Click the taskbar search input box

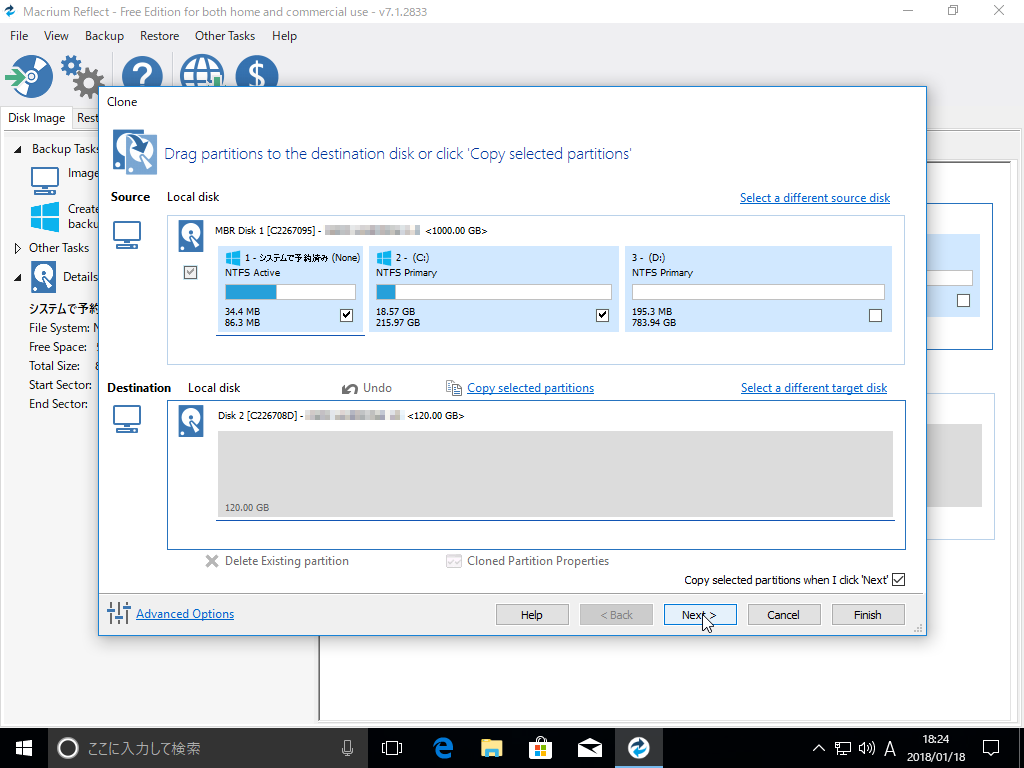[208, 748]
